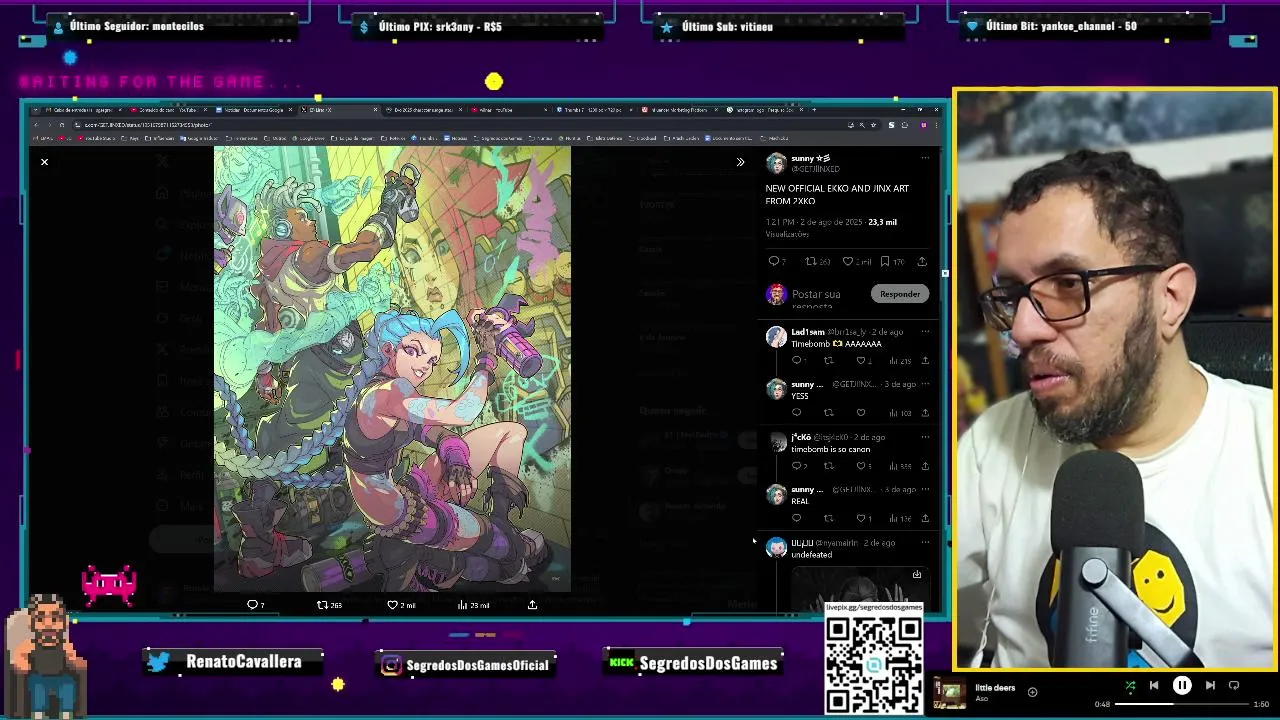This screenshot has height=720, width=1280.
Task: Skip to previous track in music player
Action: pos(1154,686)
